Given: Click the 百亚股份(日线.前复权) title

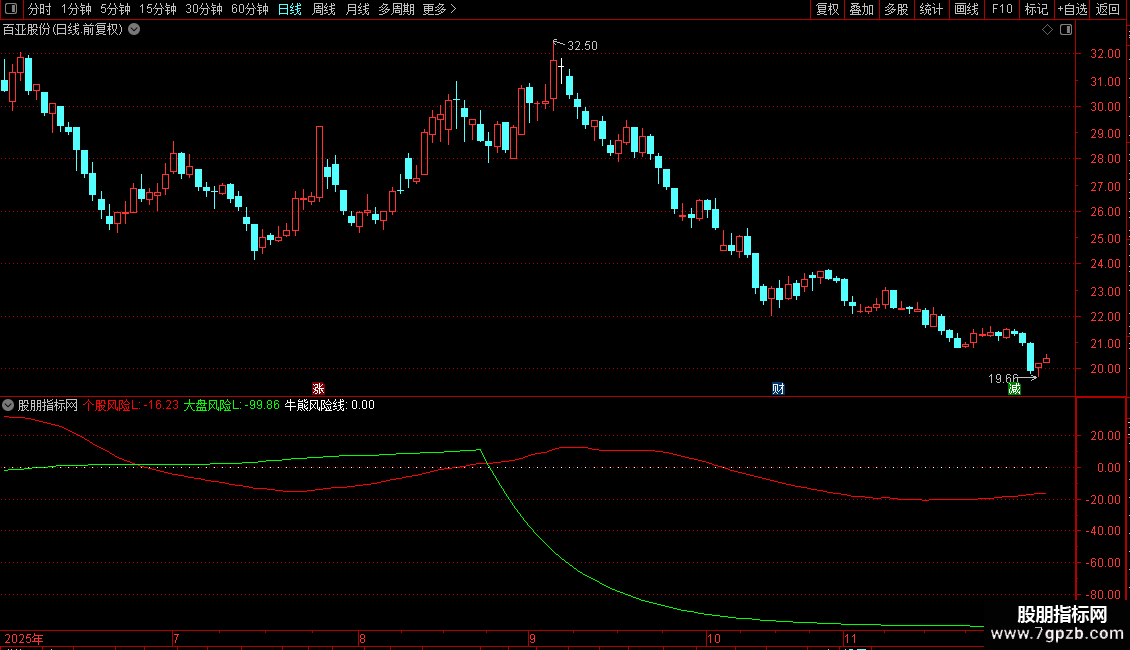Looking at the screenshot, I should [x=63, y=30].
